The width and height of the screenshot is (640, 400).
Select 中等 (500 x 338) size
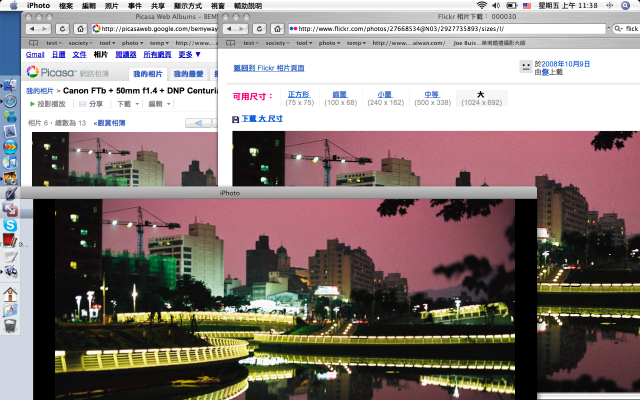coord(432,98)
